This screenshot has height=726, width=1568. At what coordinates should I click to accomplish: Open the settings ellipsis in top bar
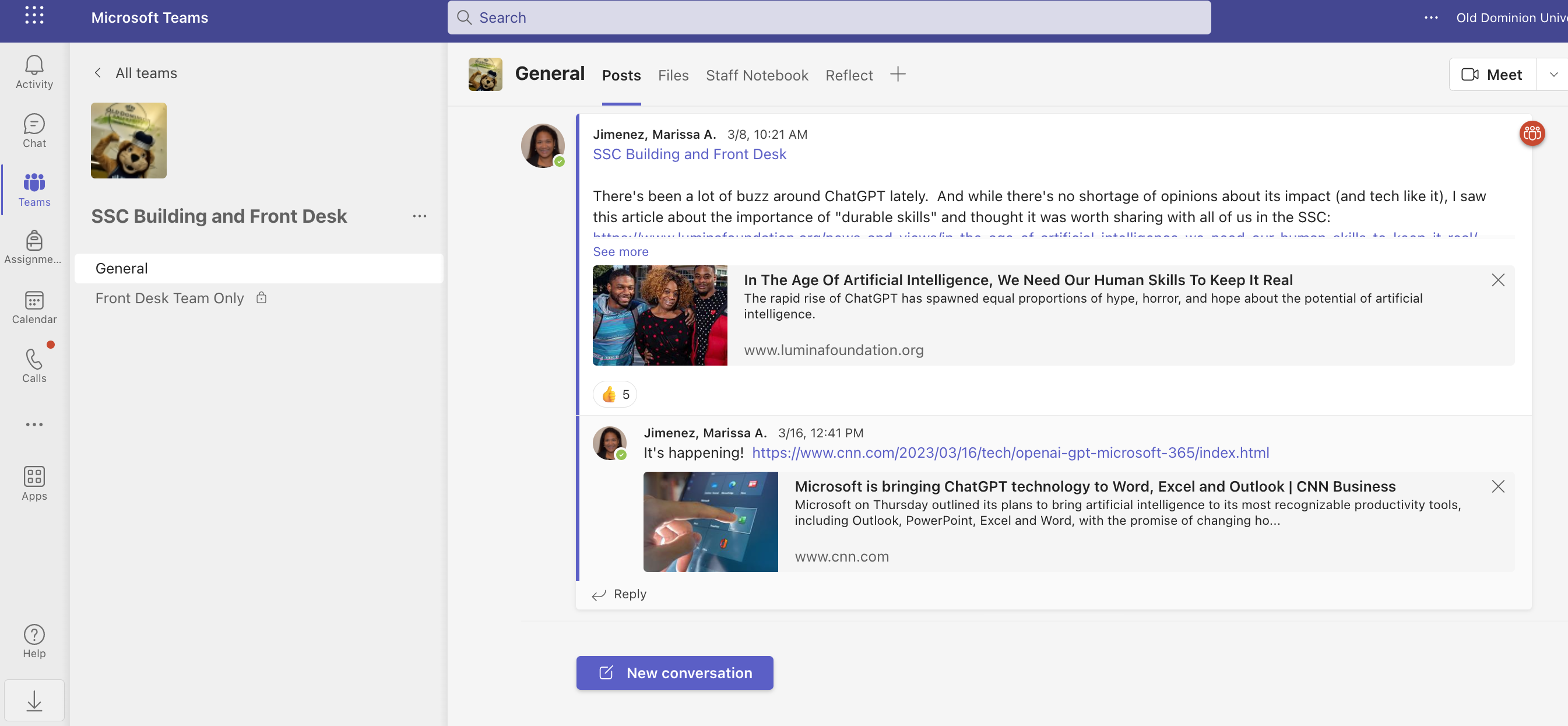click(x=1431, y=17)
